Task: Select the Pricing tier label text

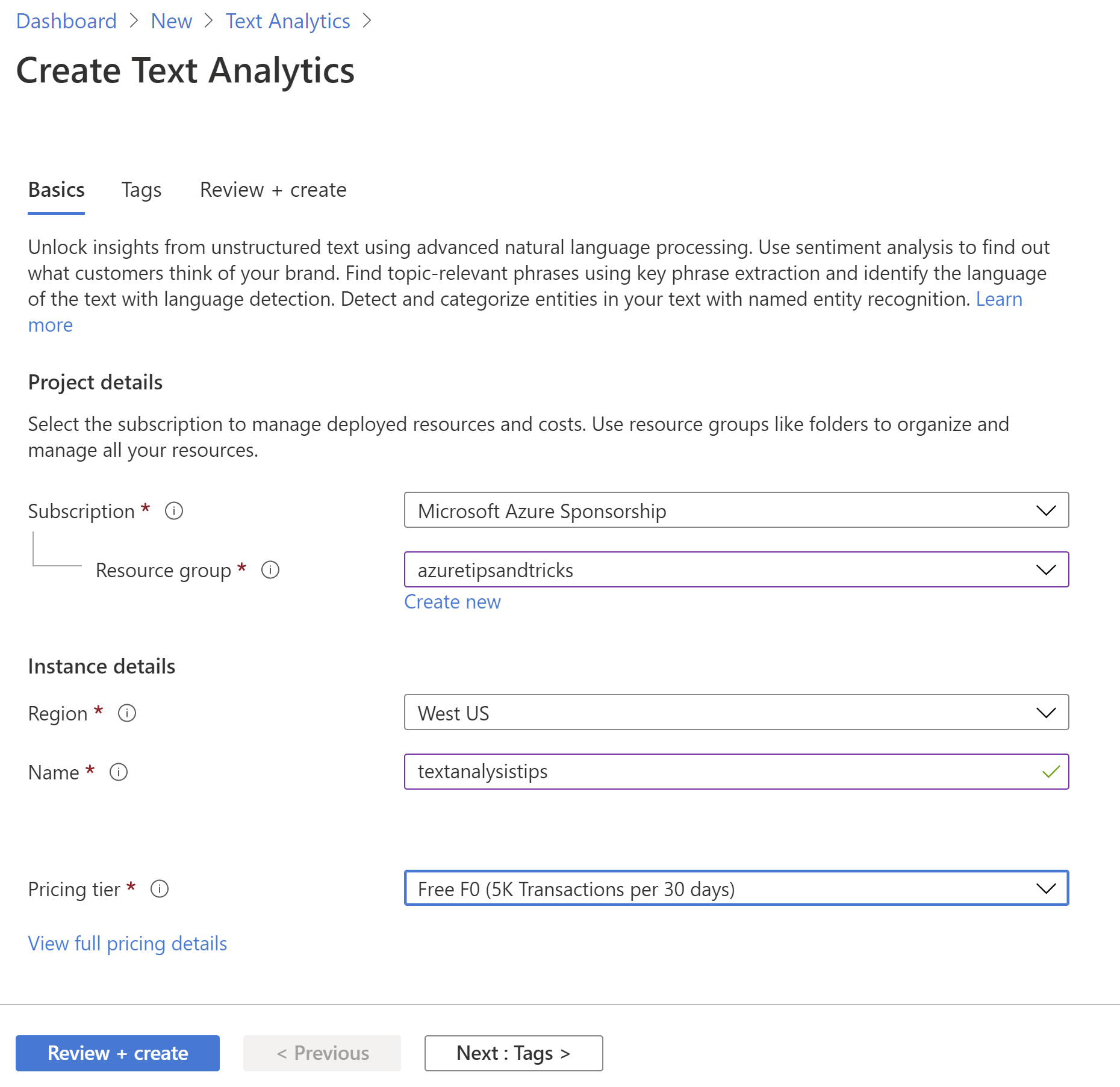Action: click(x=75, y=889)
